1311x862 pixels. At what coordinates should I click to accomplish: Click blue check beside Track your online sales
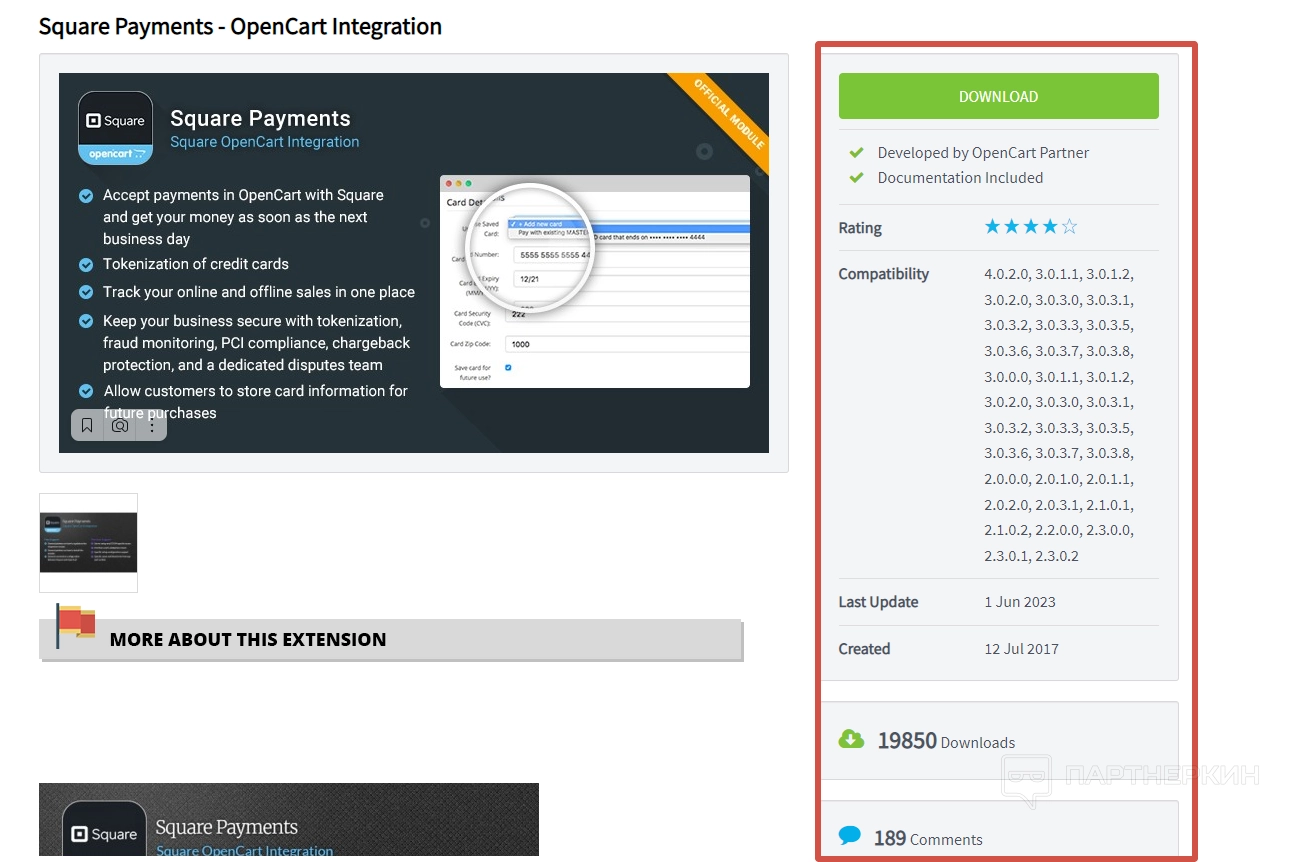86,292
